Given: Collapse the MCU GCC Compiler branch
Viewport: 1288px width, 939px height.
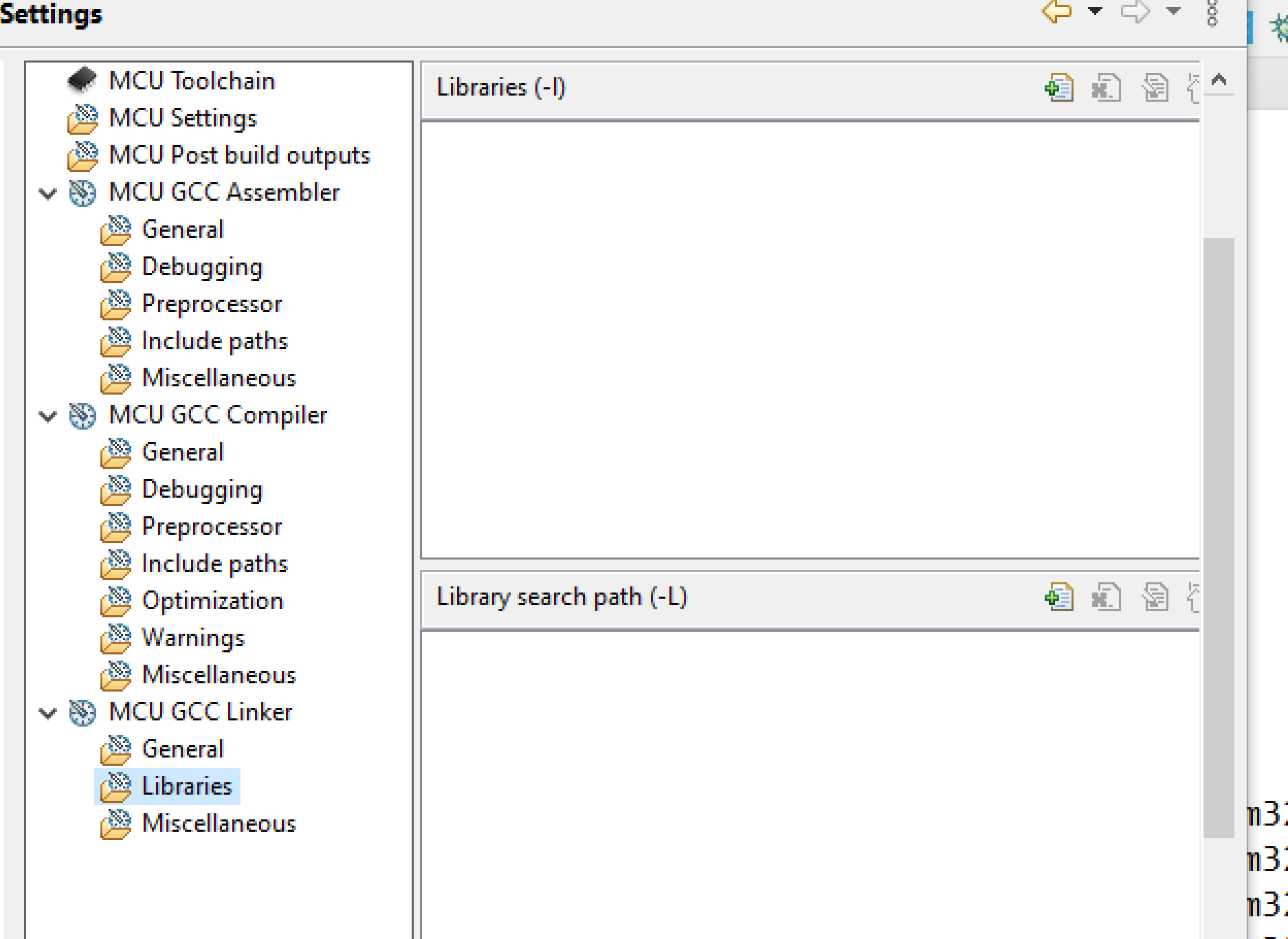Looking at the screenshot, I should 47,416.
